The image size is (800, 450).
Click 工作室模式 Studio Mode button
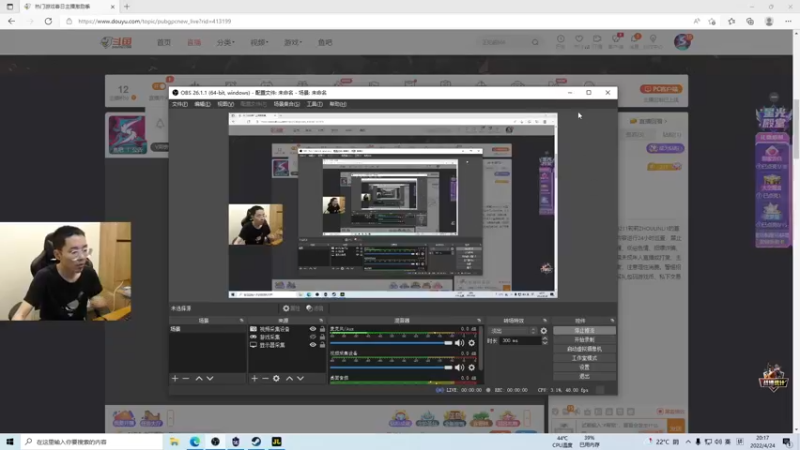tap(584, 358)
